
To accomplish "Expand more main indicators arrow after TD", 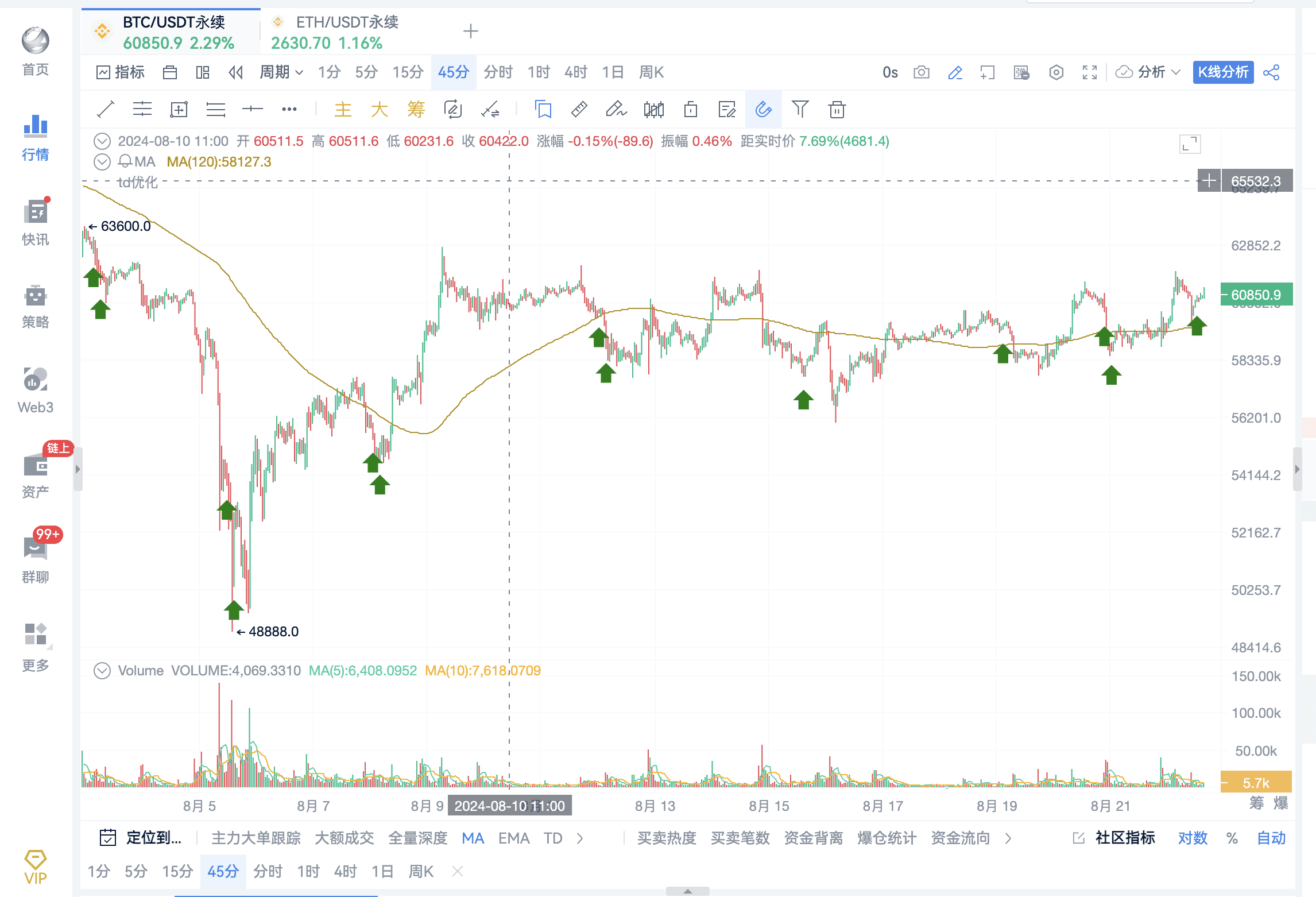I will (580, 838).
